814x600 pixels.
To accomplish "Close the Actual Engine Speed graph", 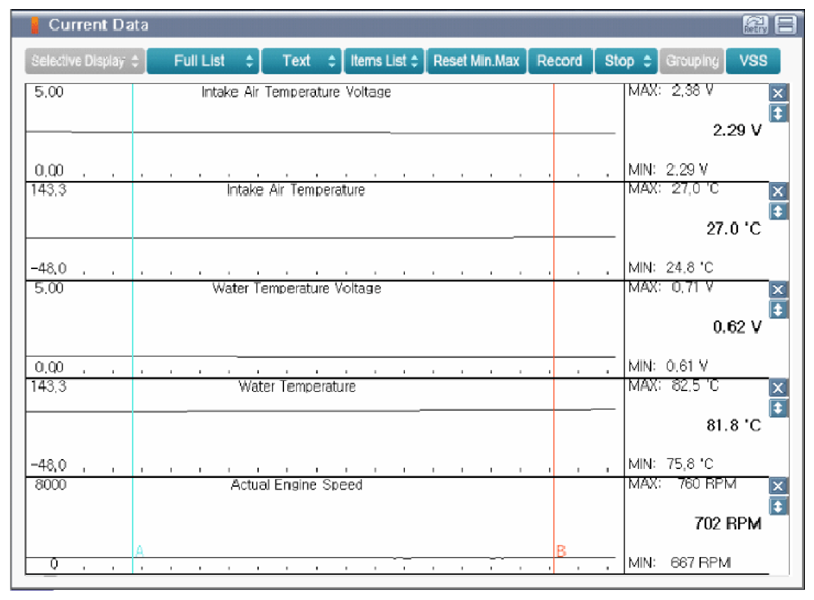I will (x=779, y=486).
